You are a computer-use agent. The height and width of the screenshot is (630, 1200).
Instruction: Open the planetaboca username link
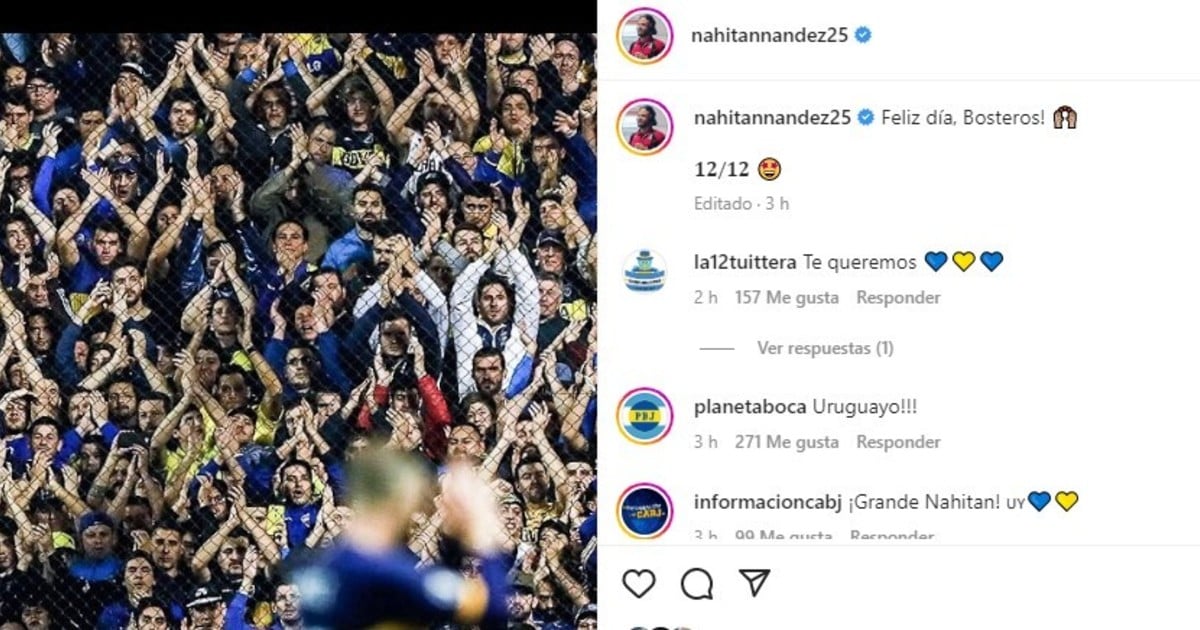click(748, 407)
